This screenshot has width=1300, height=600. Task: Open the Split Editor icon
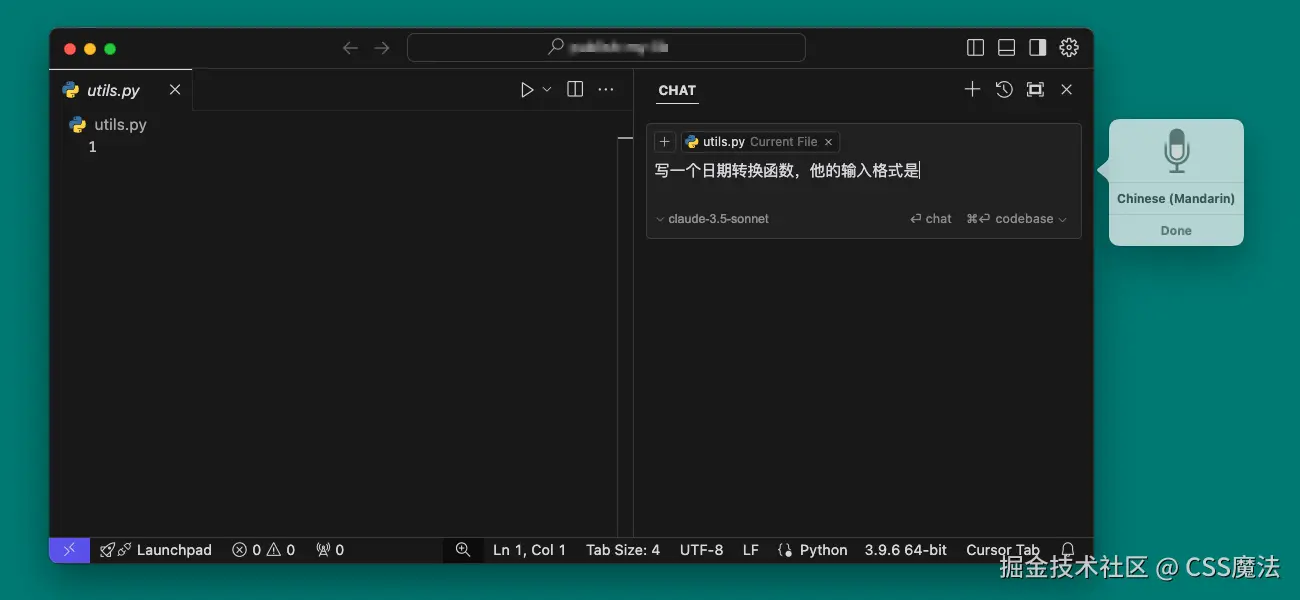[574, 89]
